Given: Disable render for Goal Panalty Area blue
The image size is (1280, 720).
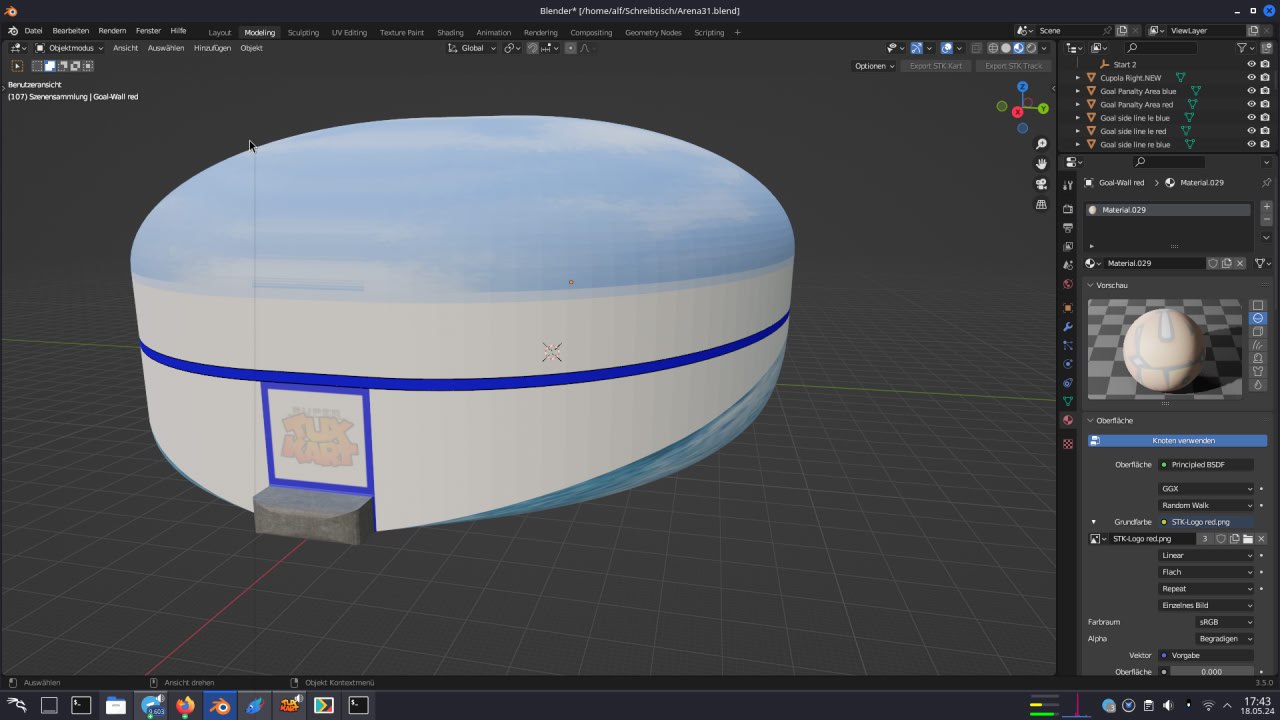Looking at the screenshot, I should [1265, 91].
